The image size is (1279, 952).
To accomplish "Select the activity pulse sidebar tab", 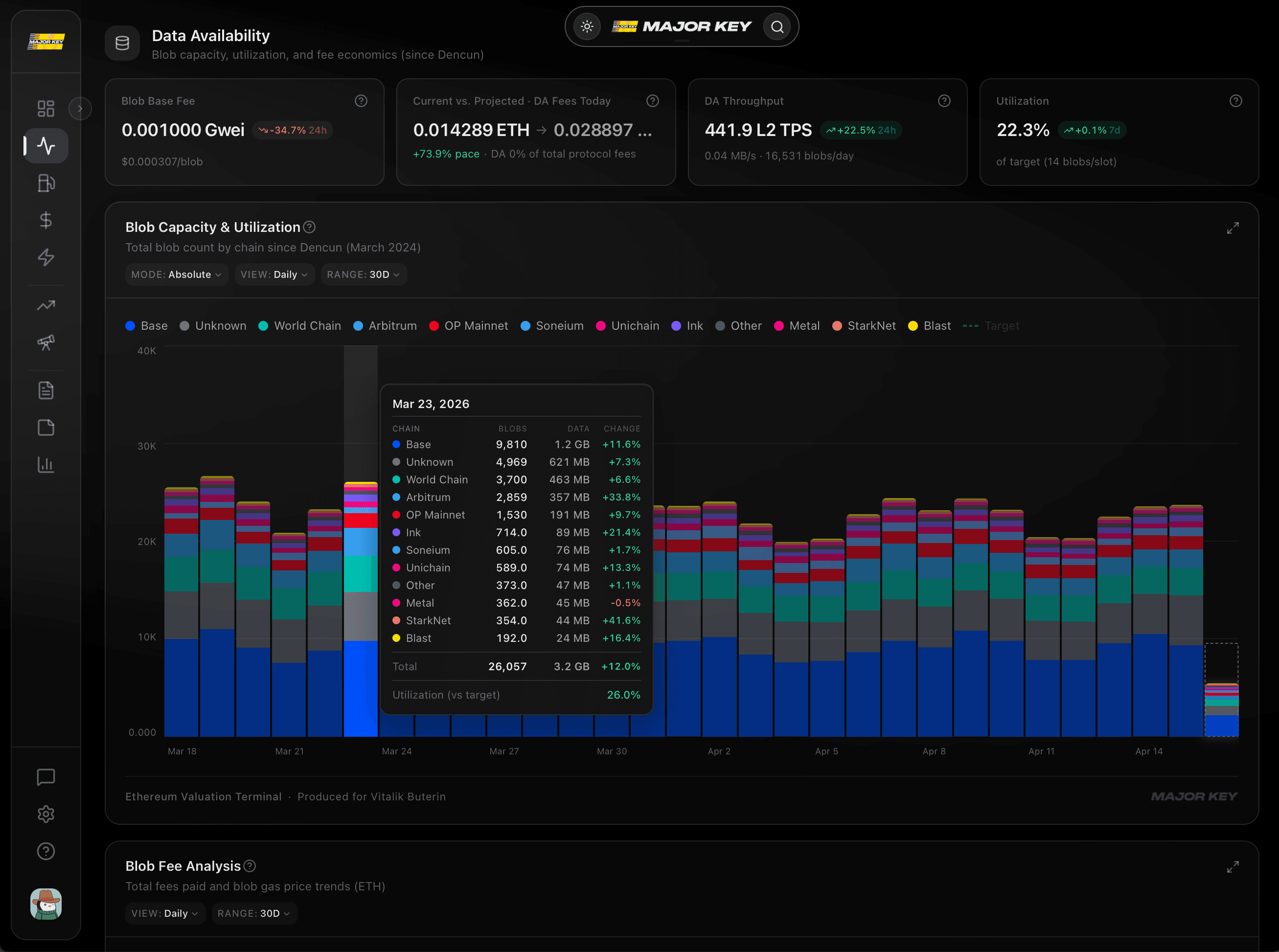I will coord(46,146).
